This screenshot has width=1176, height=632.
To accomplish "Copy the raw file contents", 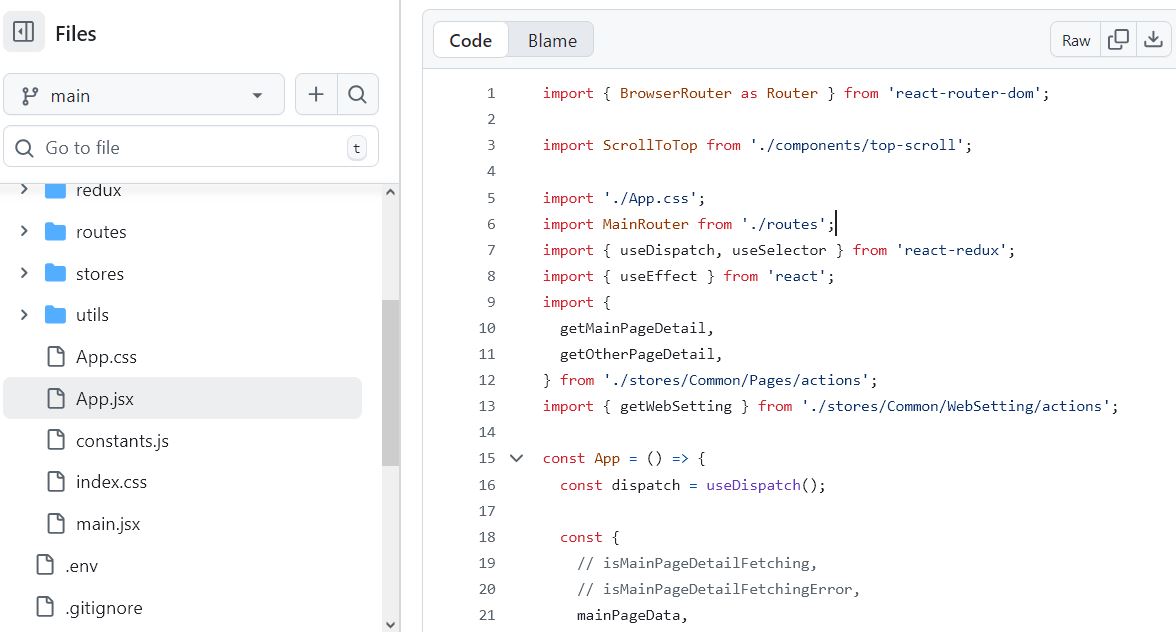I will point(1118,39).
